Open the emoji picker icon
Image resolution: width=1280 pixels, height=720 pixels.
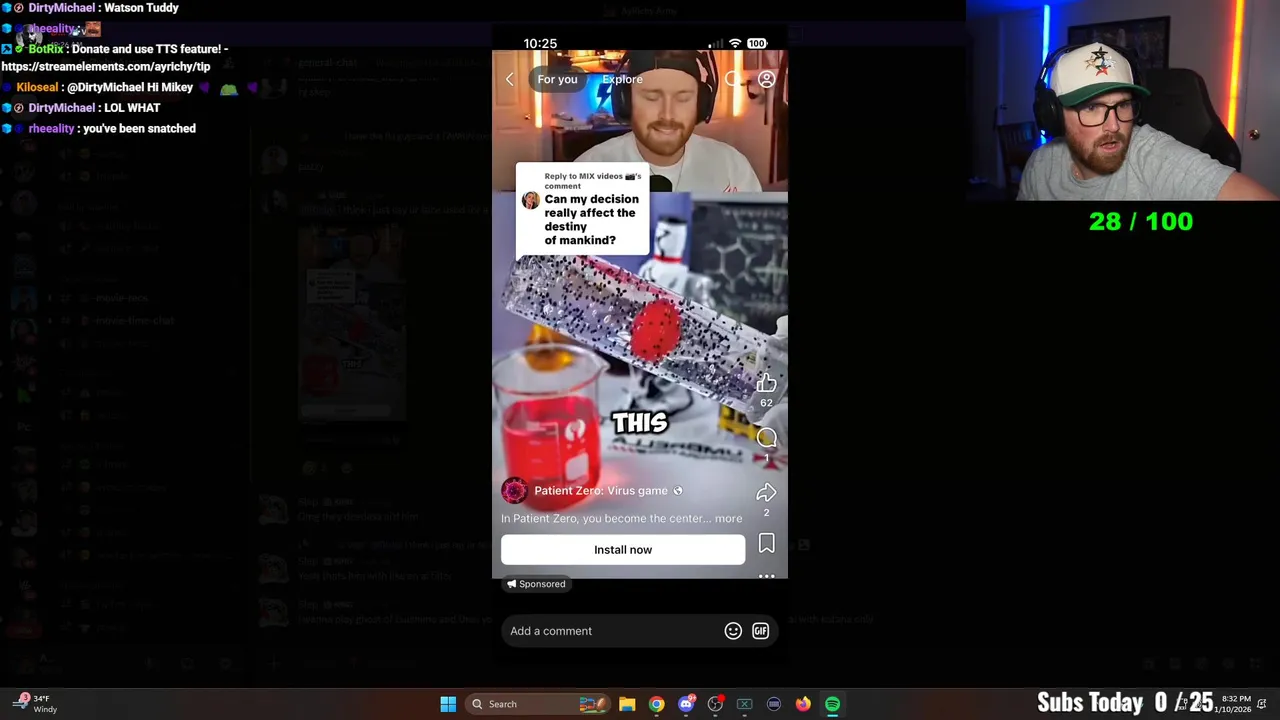pyautogui.click(x=733, y=631)
